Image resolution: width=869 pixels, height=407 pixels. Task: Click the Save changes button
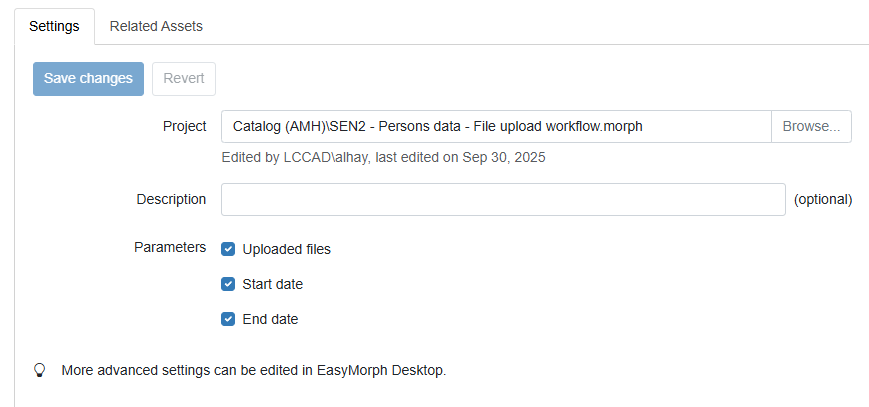pyautogui.click(x=88, y=79)
